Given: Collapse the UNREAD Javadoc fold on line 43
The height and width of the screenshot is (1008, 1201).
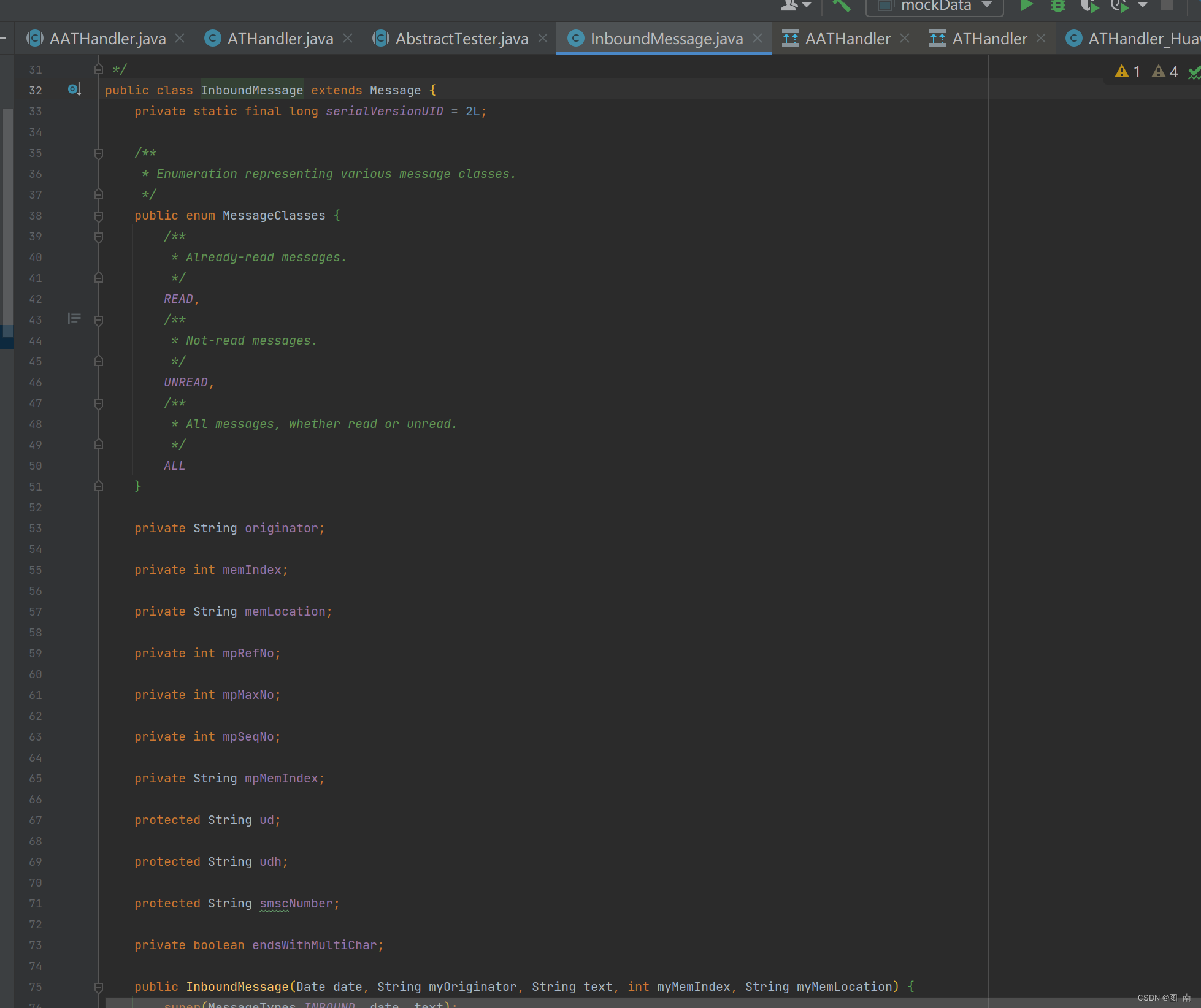Looking at the screenshot, I should click(x=99, y=320).
